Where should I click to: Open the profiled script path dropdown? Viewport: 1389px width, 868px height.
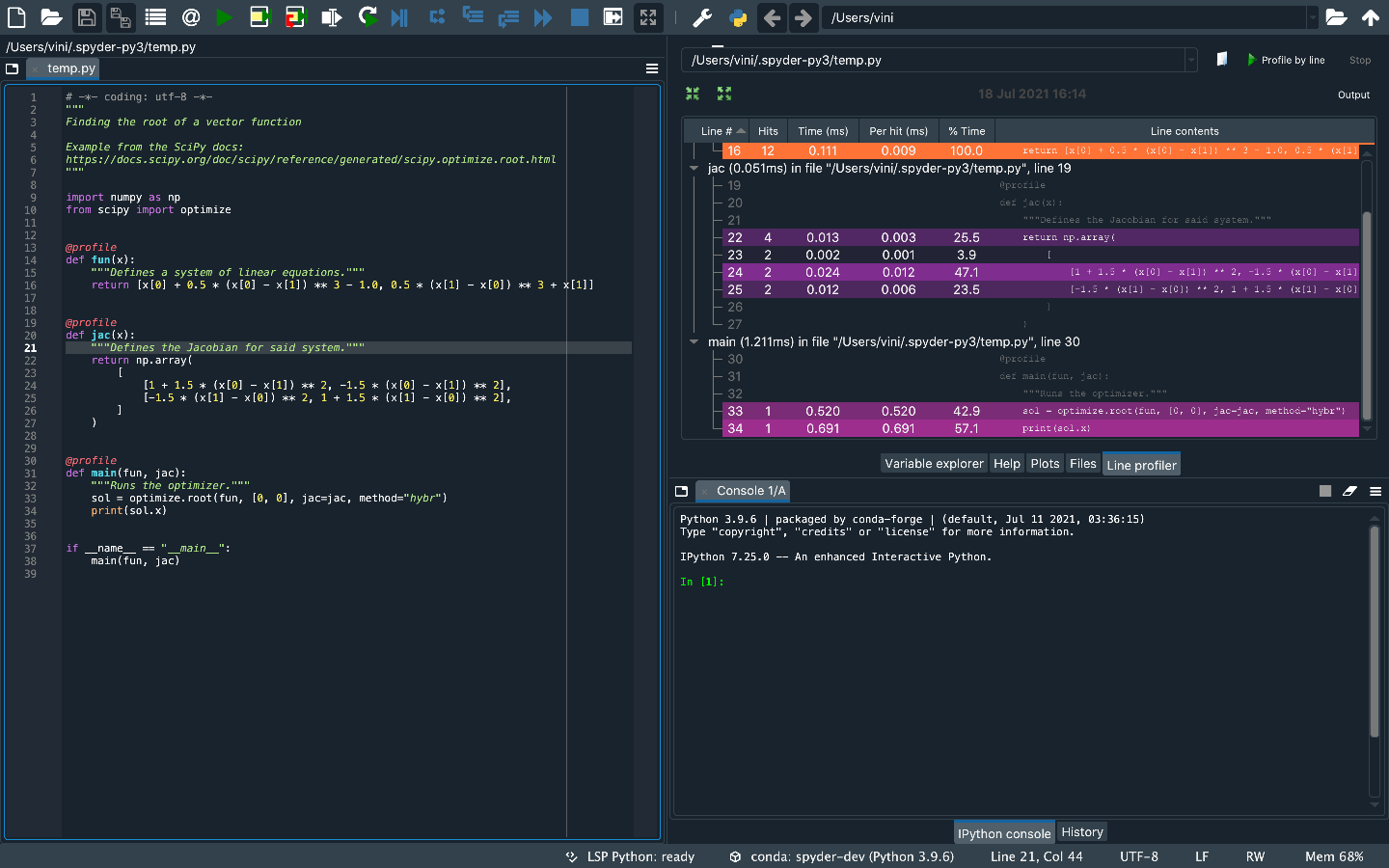[x=1190, y=59]
